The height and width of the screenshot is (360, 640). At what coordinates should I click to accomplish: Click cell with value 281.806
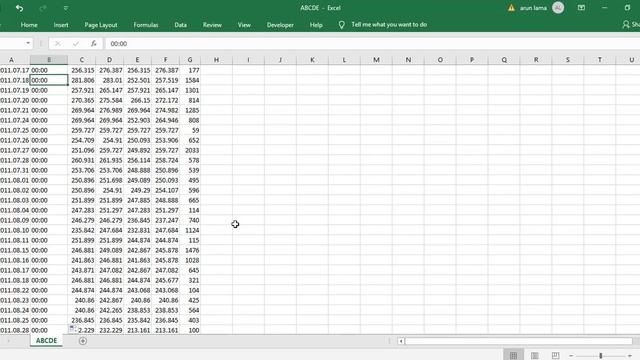click(x=82, y=80)
